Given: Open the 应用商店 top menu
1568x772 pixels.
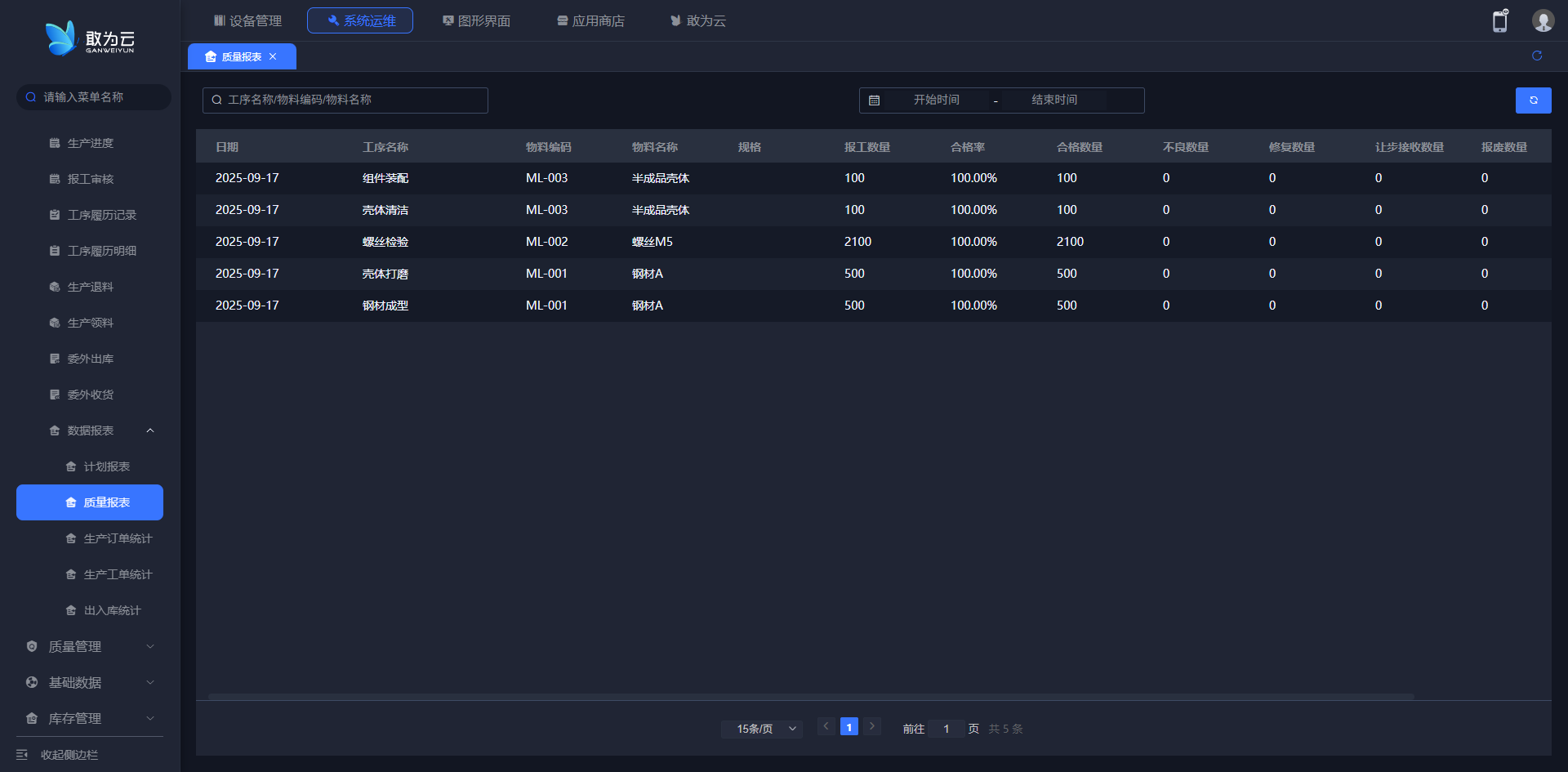Looking at the screenshot, I should 590,21.
